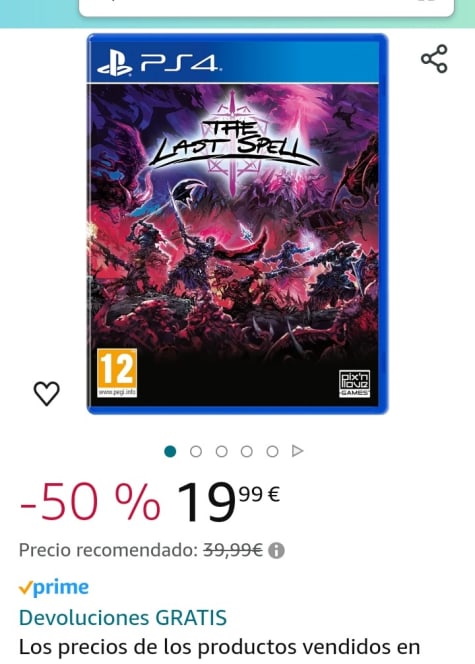Select fourth image carousel dot
The height and width of the screenshot is (664, 475).
(x=247, y=451)
